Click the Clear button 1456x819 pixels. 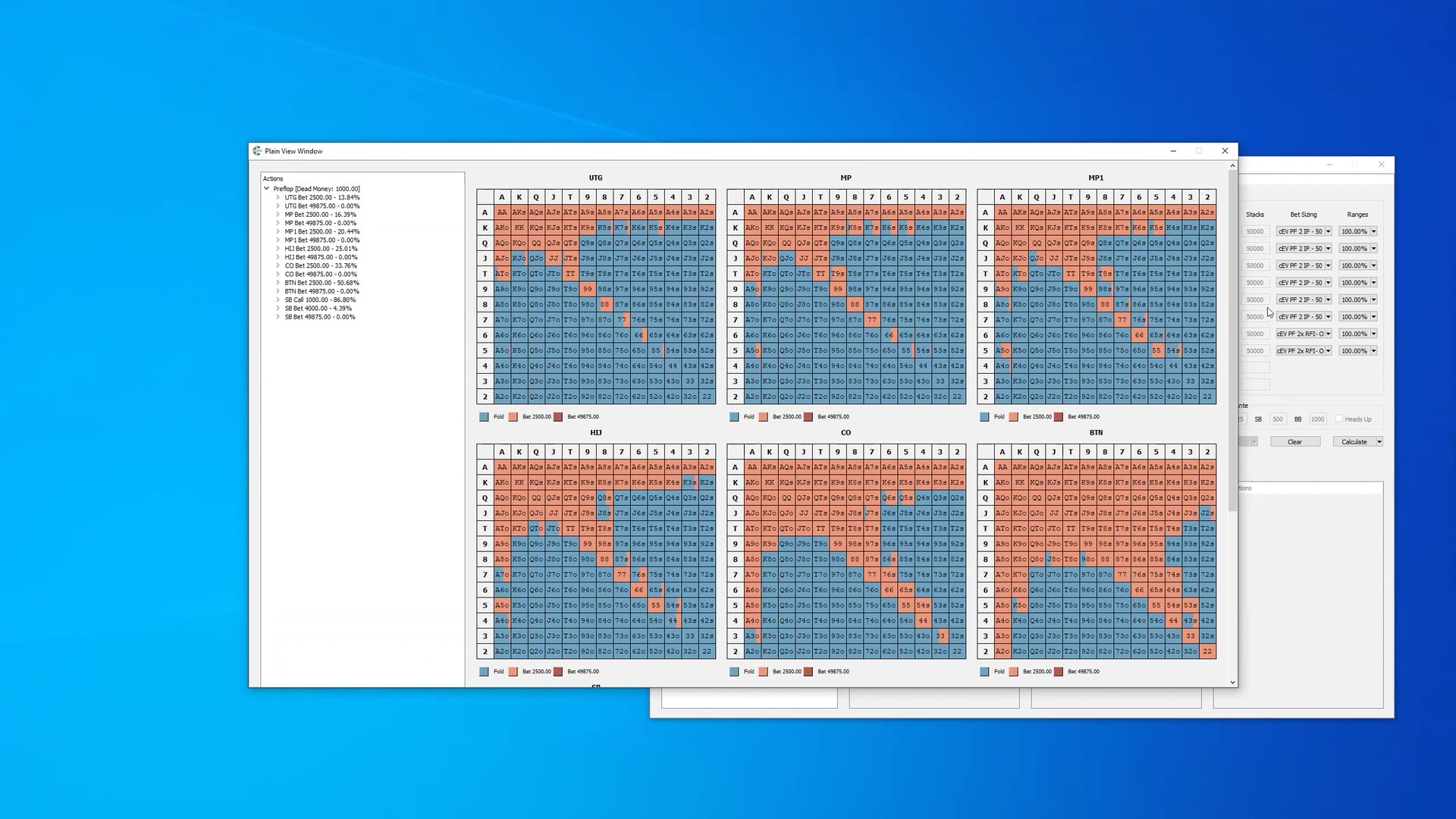pyautogui.click(x=1294, y=441)
